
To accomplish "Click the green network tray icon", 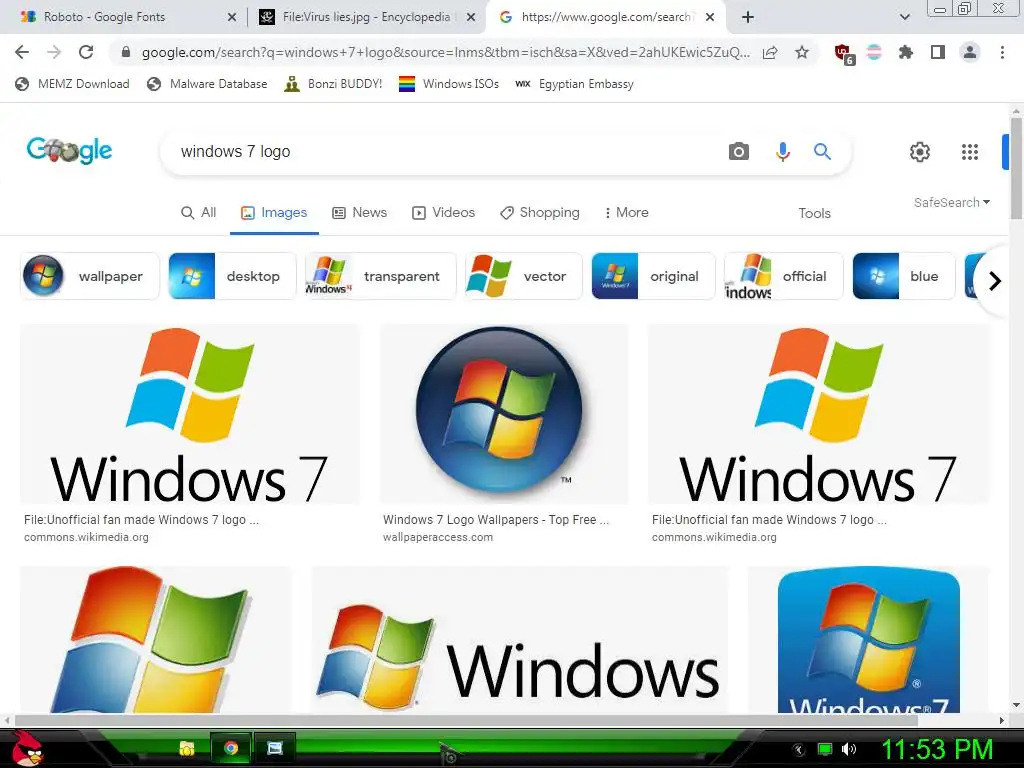I will (x=825, y=749).
